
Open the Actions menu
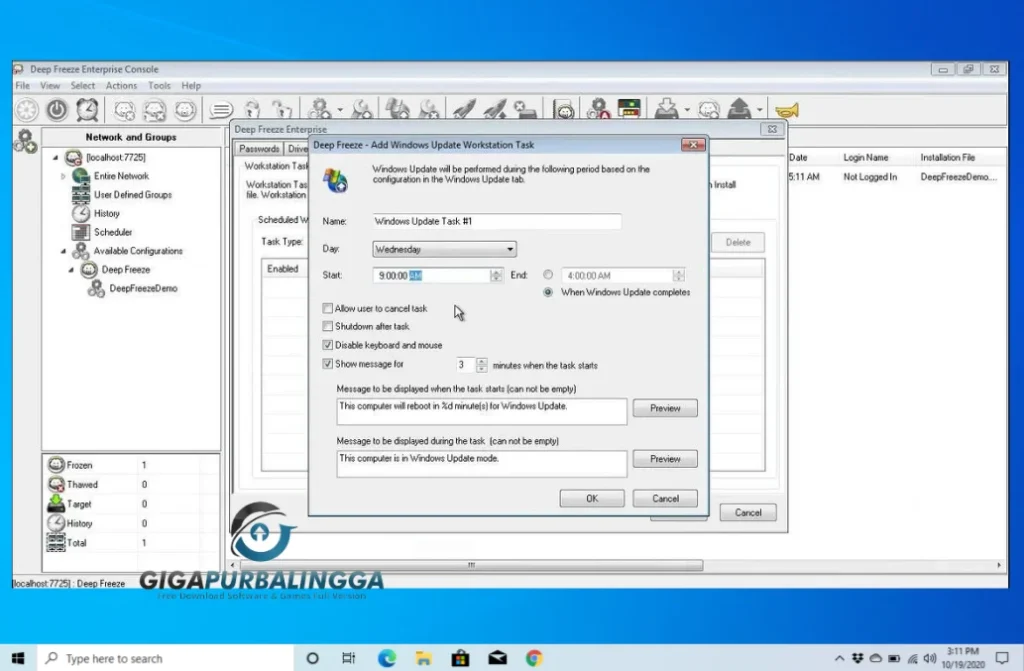(121, 86)
